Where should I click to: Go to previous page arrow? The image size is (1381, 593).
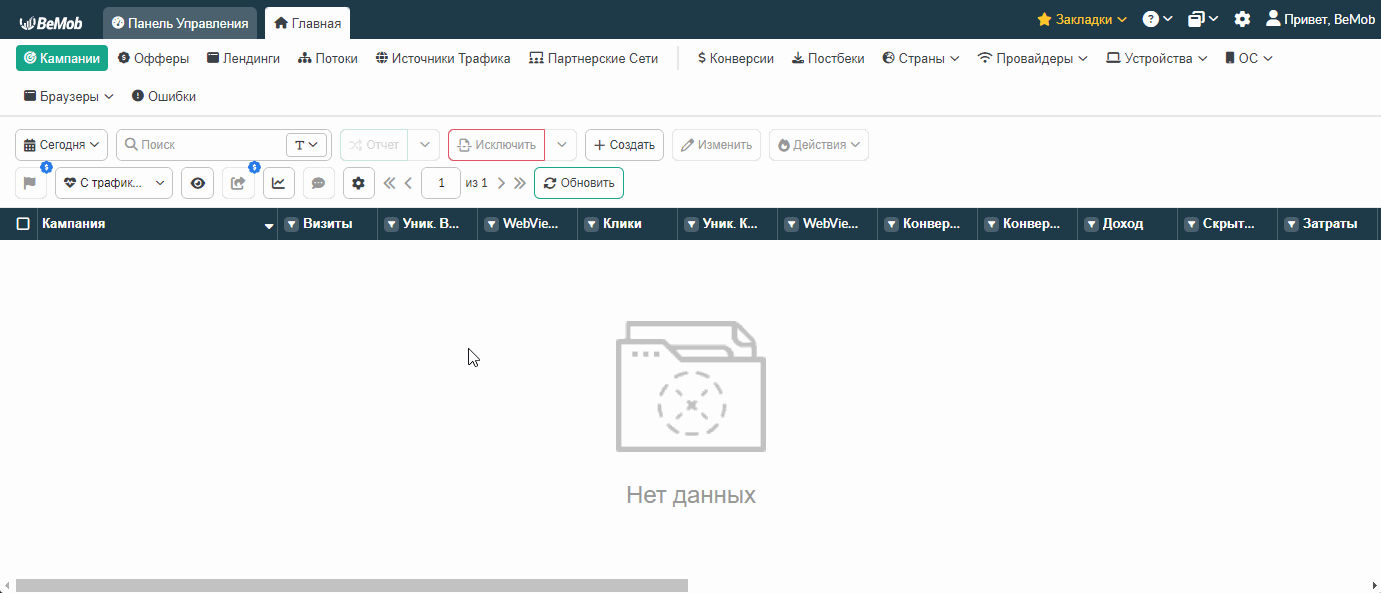tap(408, 183)
